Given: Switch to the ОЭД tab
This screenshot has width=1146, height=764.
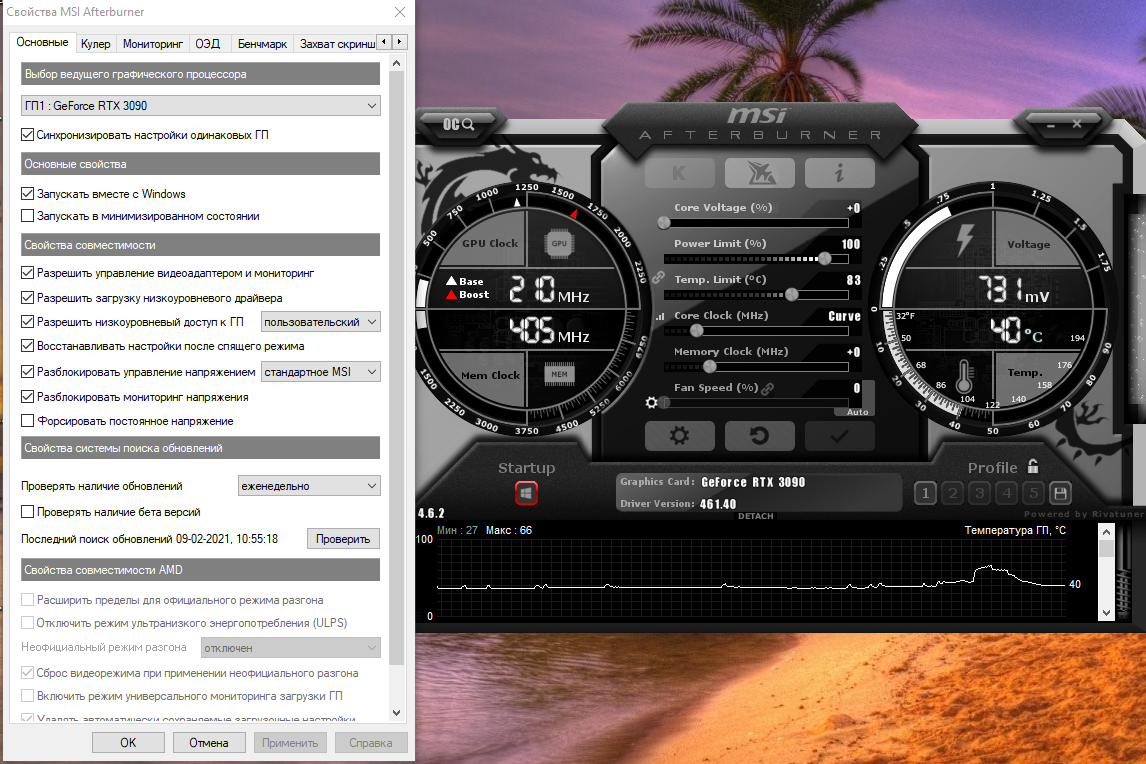Looking at the screenshot, I should pyautogui.click(x=208, y=44).
